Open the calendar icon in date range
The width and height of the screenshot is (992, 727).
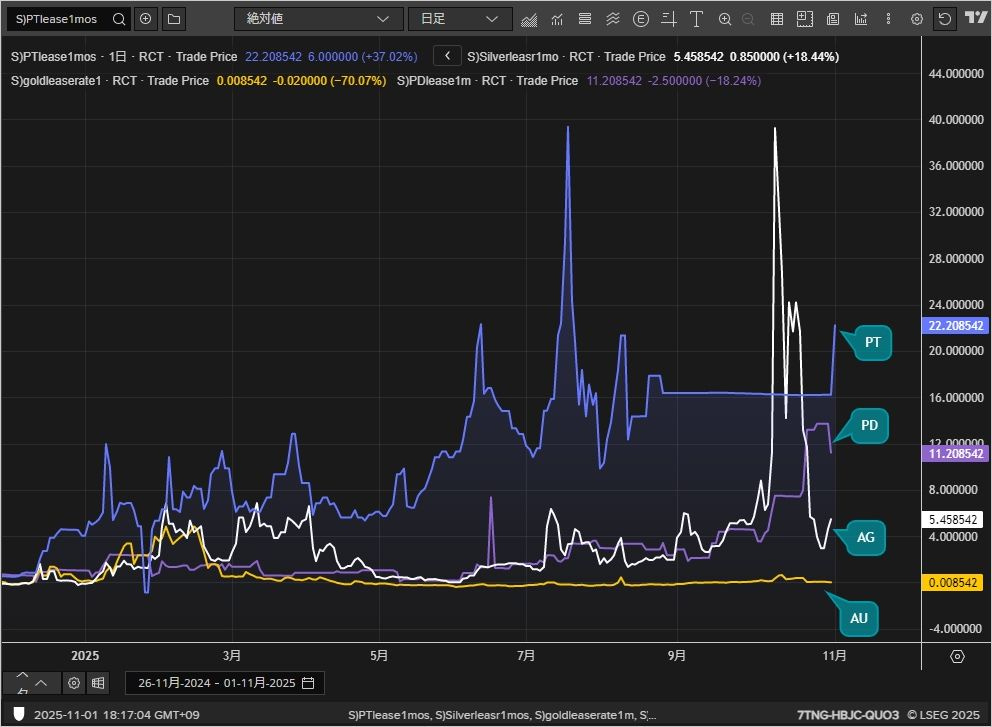tap(308, 683)
